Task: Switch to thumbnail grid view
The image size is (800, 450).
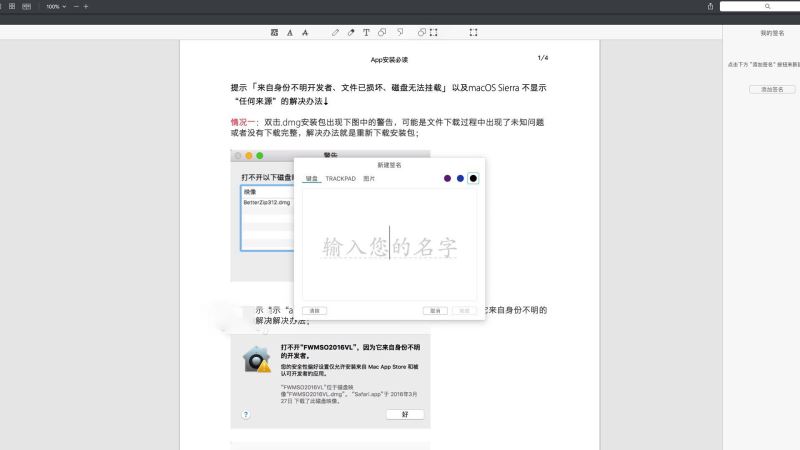Action: (x=12, y=6)
